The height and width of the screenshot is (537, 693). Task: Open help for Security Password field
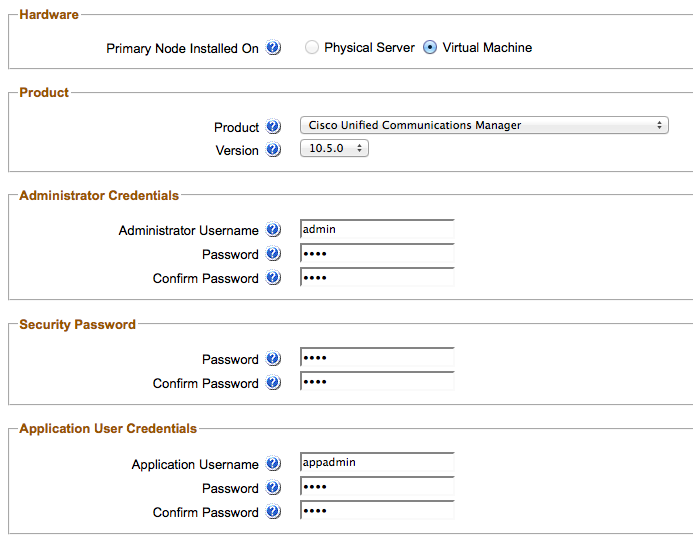[x=273, y=359]
